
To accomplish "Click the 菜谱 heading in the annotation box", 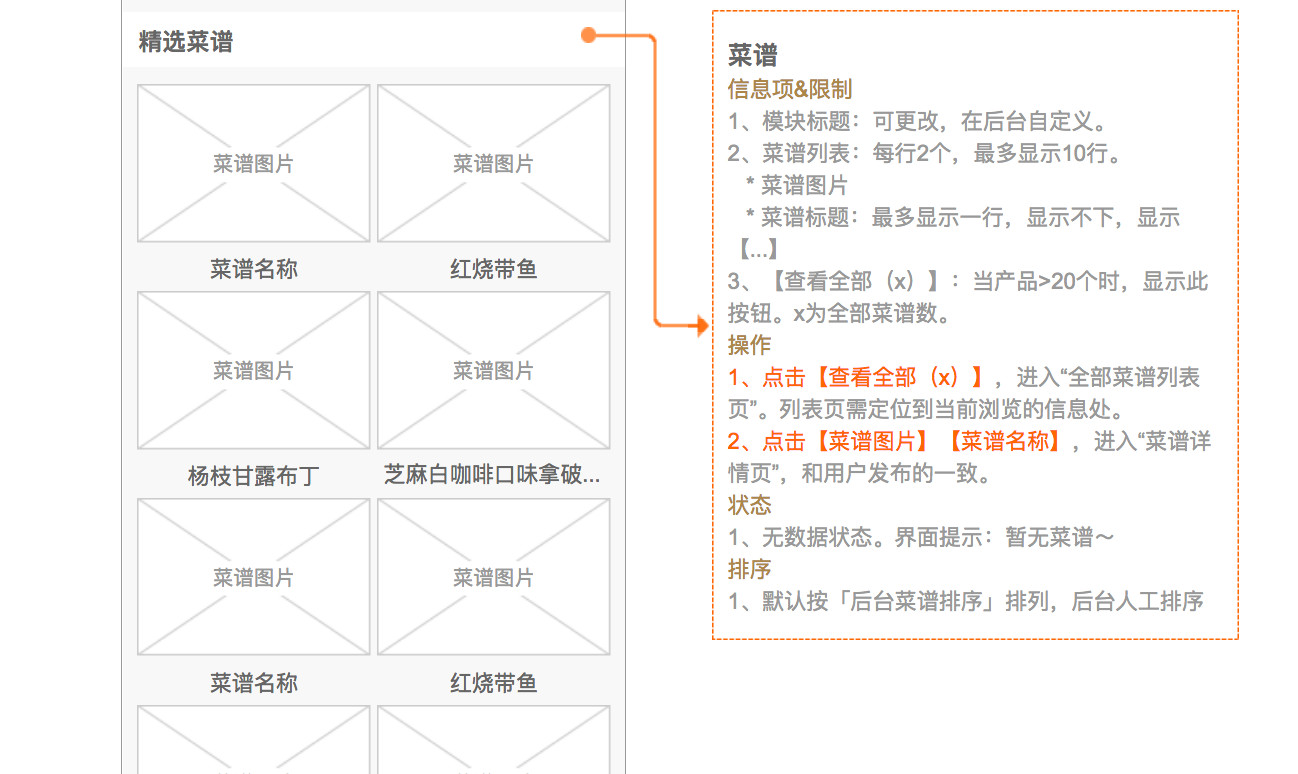I will [x=752, y=55].
